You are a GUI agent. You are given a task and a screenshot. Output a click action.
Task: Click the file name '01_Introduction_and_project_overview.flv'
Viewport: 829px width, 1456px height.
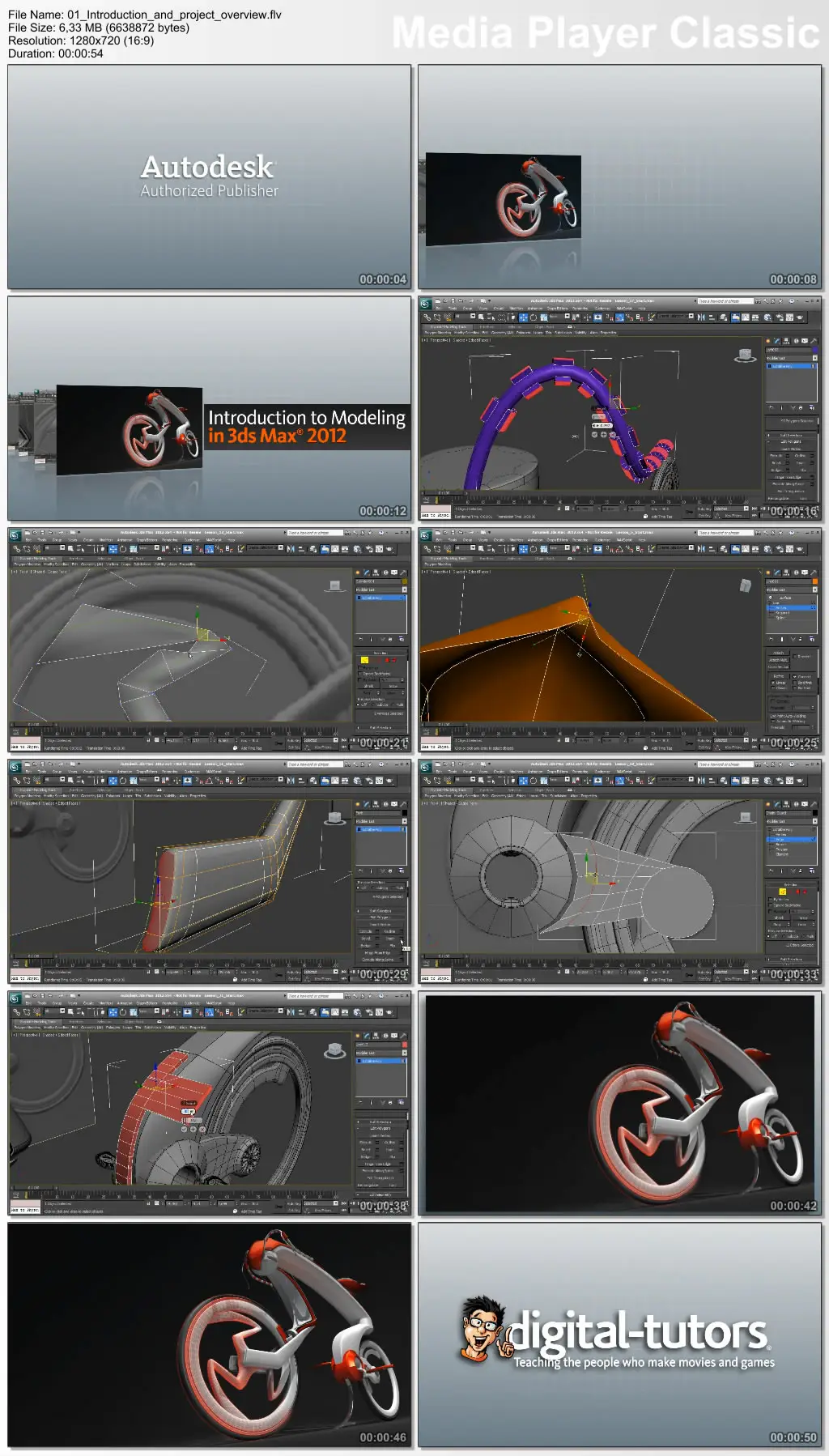(x=174, y=15)
